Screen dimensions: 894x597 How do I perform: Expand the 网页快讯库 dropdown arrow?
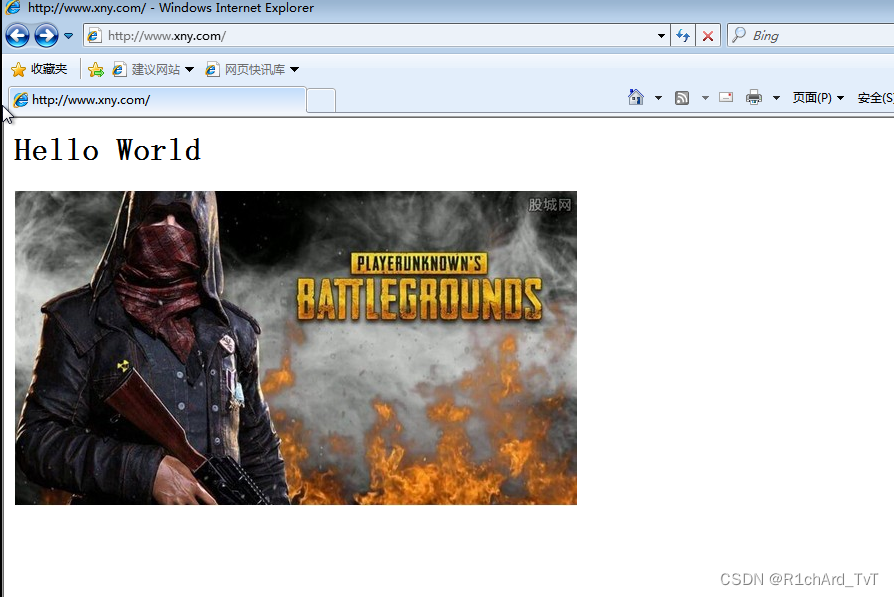click(294, 70)
